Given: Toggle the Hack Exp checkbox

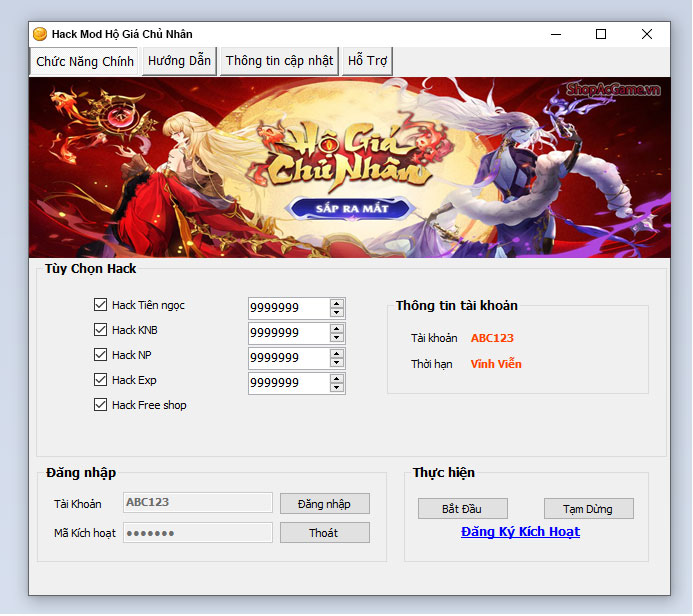Looking at the screenshot, I should (x=100, y=380).
